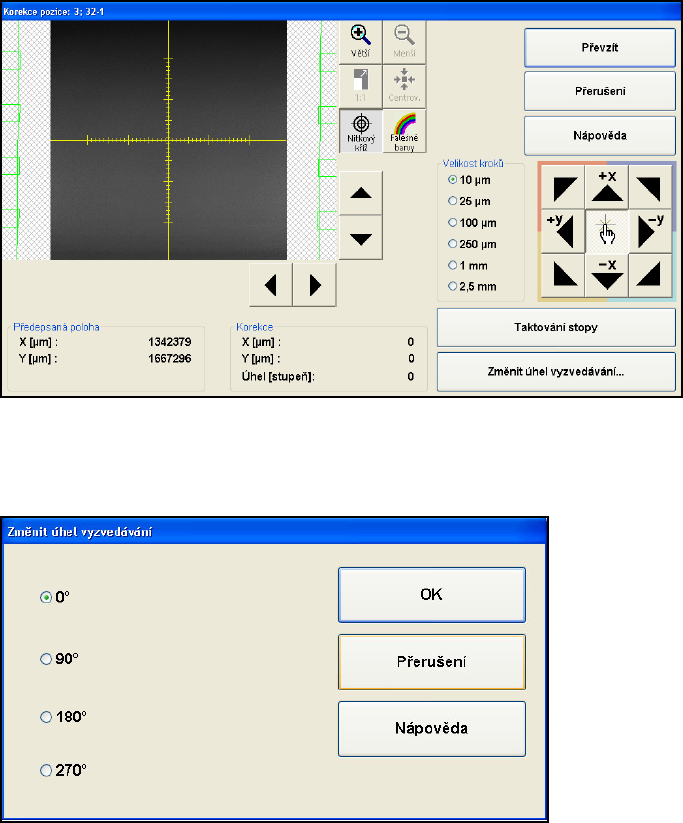Click the center hand pointer jog icon
Screen dimensions: 683x823
[x=607, y=231]
